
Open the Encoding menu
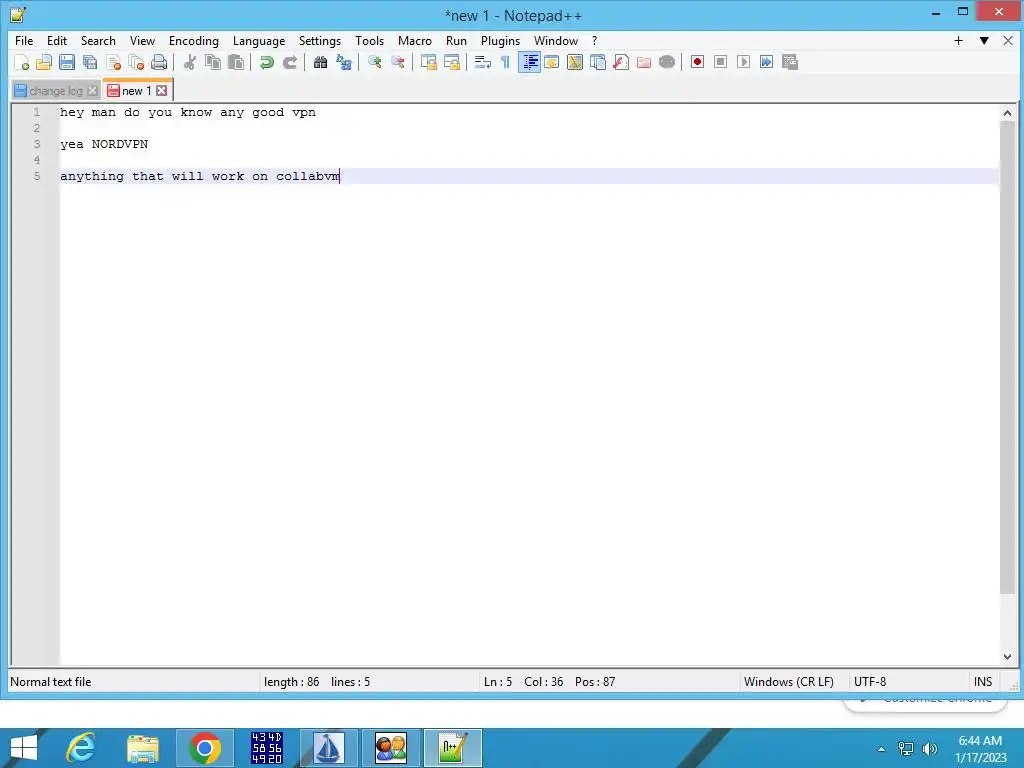[194, 40]
